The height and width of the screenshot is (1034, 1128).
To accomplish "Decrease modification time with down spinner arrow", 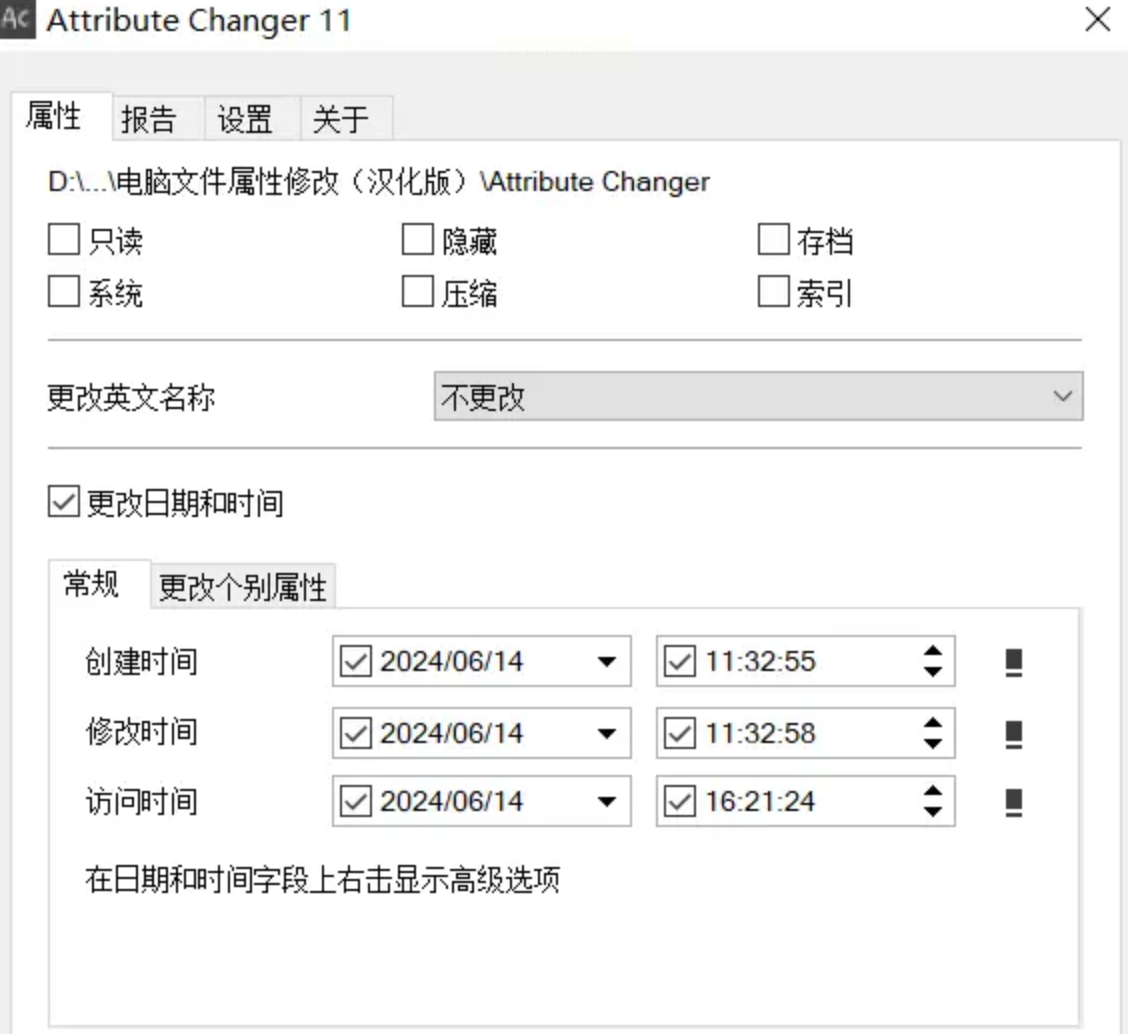I will [x=933, y=743].
